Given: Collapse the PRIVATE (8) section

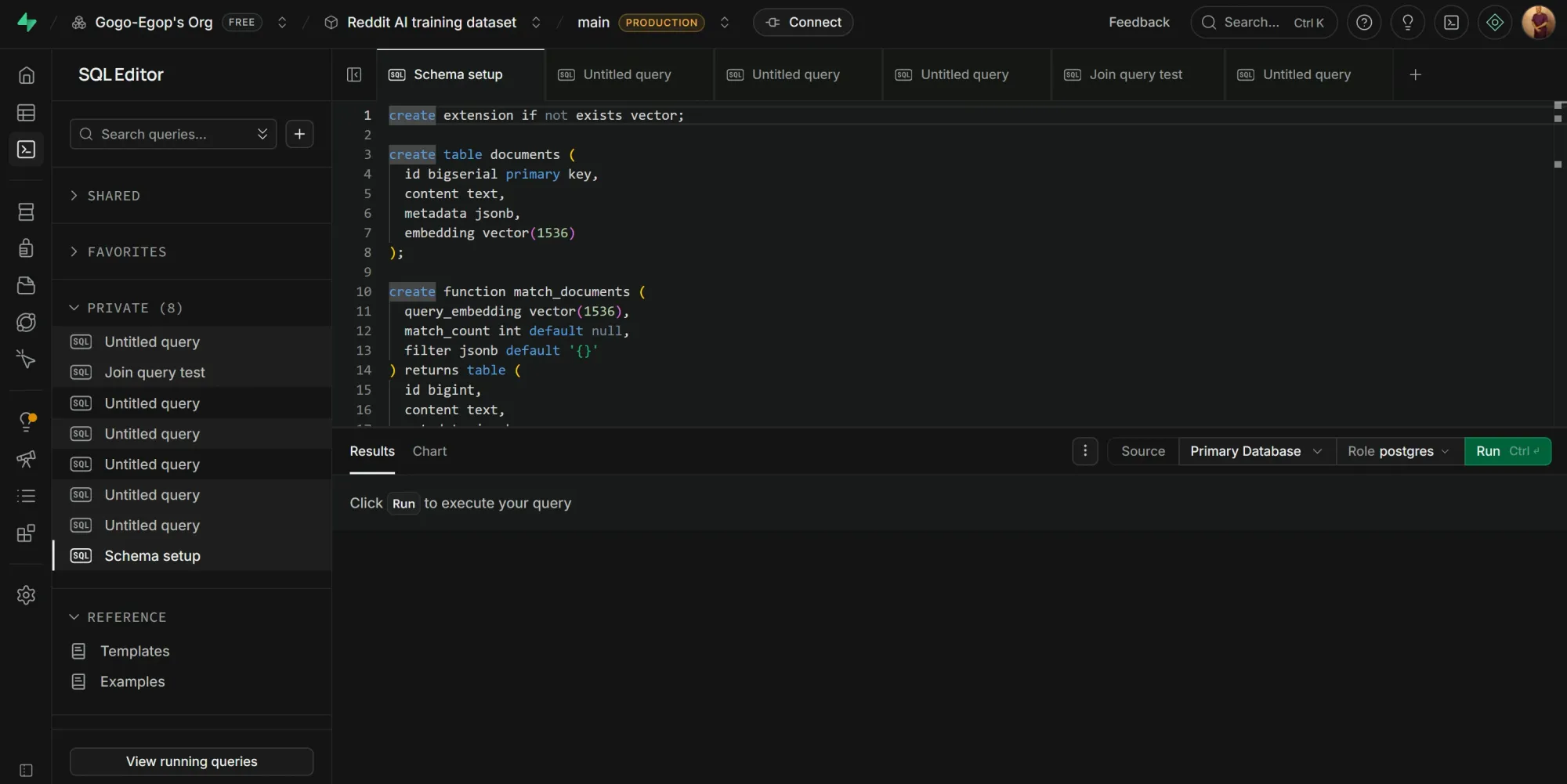Looking at the screenshot, I should pos(191,308).
